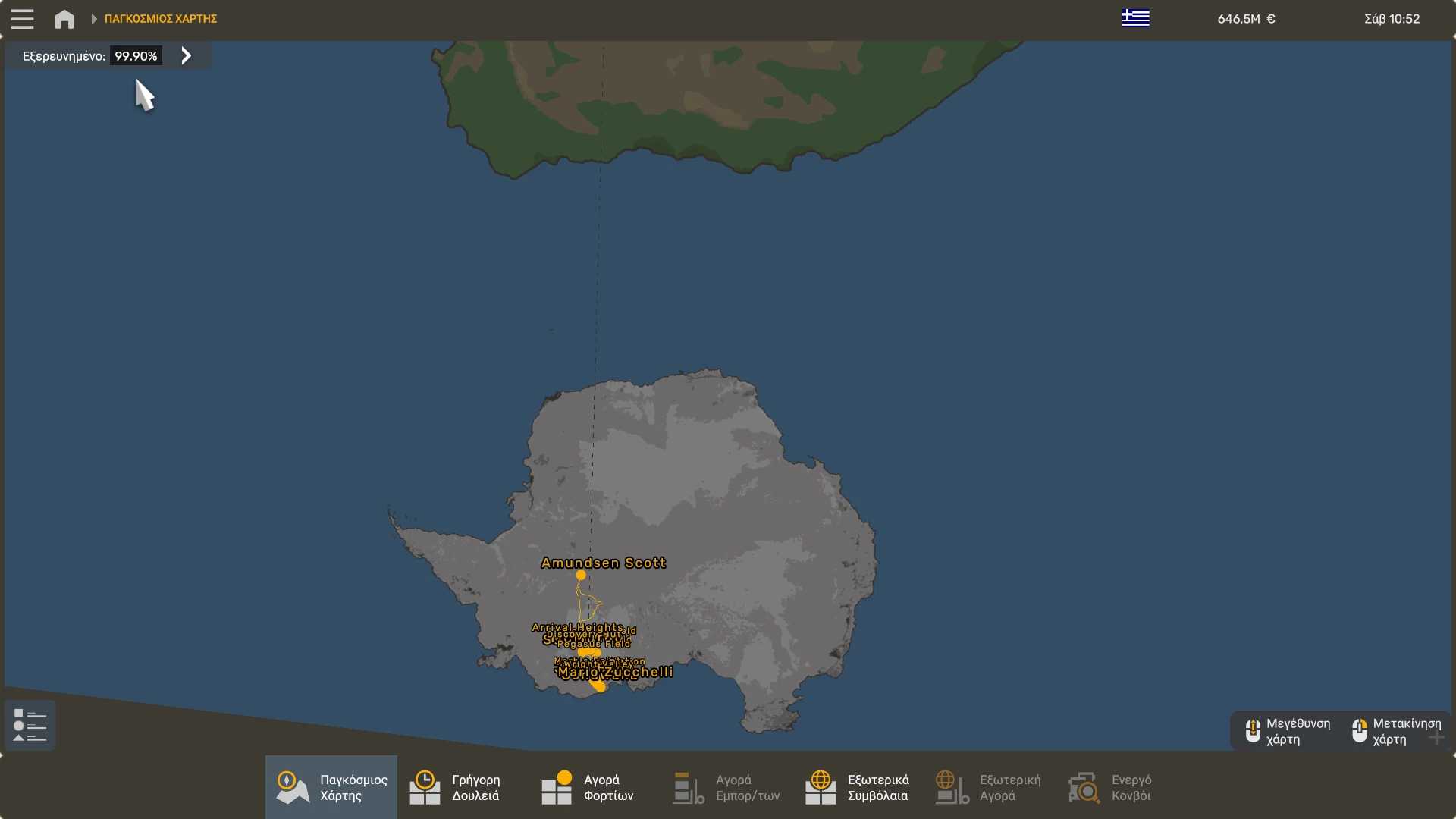Open map legend list icon
The image size is (1456, 819).
[x=30, y=726]
